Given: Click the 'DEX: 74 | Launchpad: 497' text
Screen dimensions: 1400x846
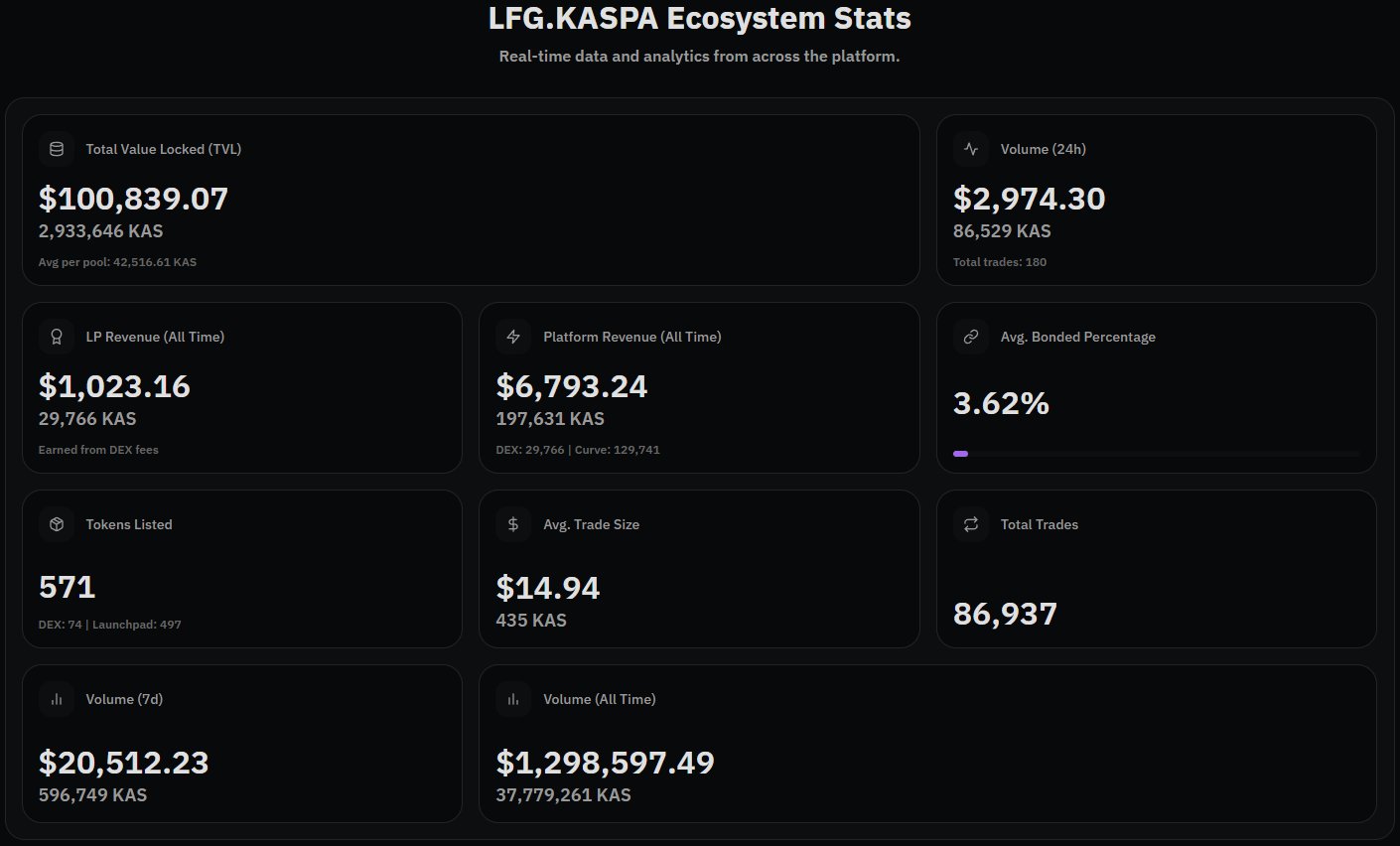Looking at the screenshot, I should [109, 625].
